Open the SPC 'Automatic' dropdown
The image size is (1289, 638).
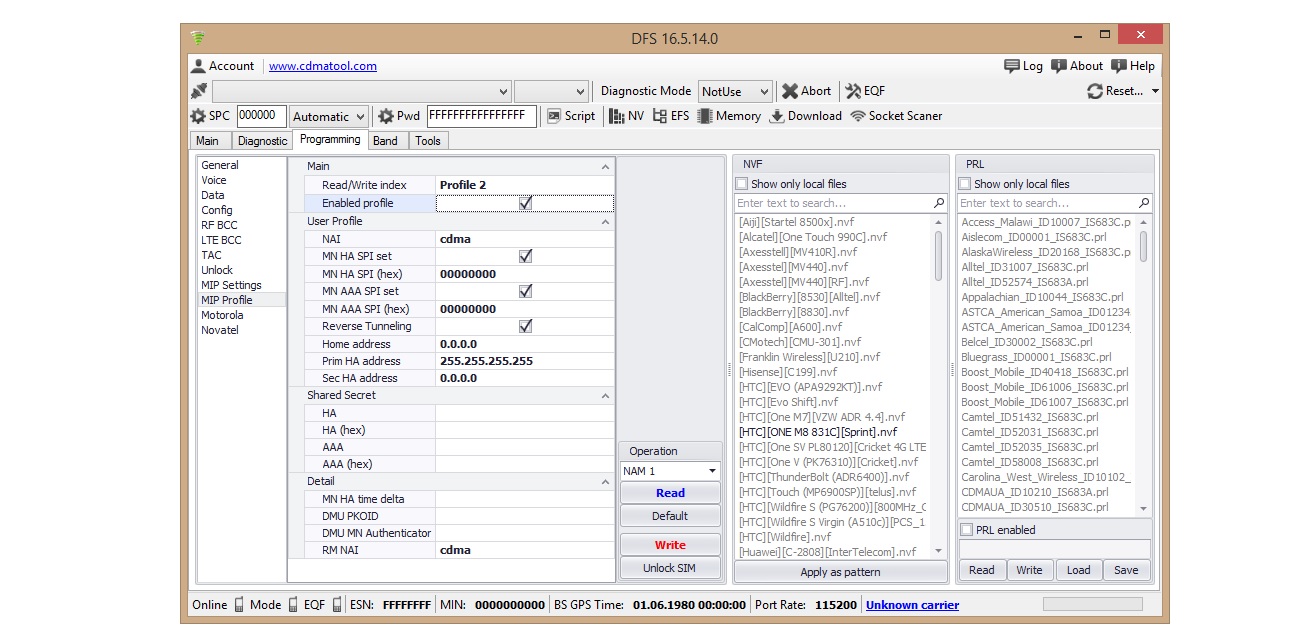(329, 116)
